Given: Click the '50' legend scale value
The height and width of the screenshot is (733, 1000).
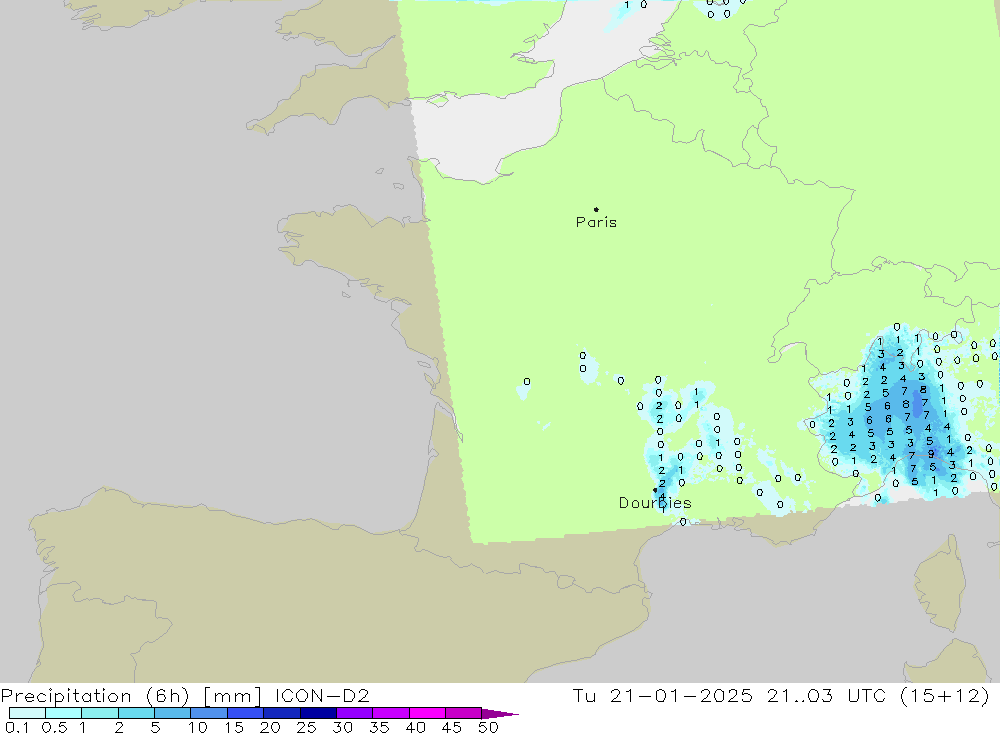Looking at the screenshot, I should click(x=488, y=727).
